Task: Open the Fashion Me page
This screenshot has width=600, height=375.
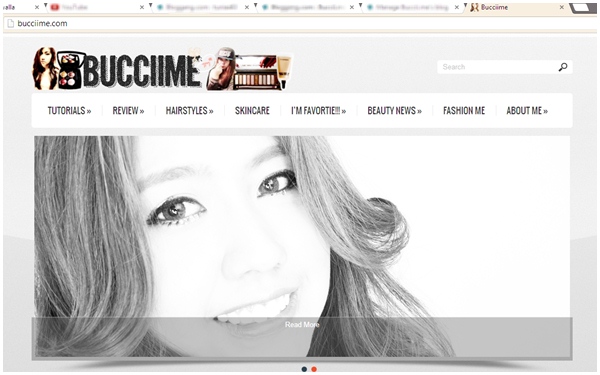Action: point(464,111)
